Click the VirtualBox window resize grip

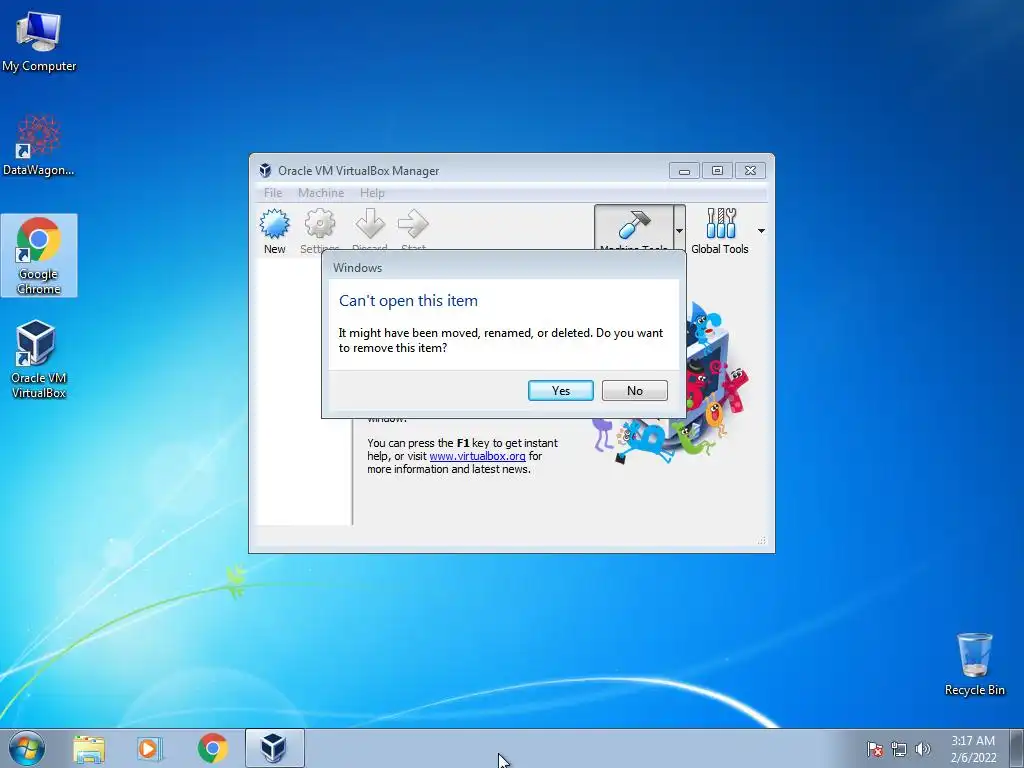tap(761, 540)
